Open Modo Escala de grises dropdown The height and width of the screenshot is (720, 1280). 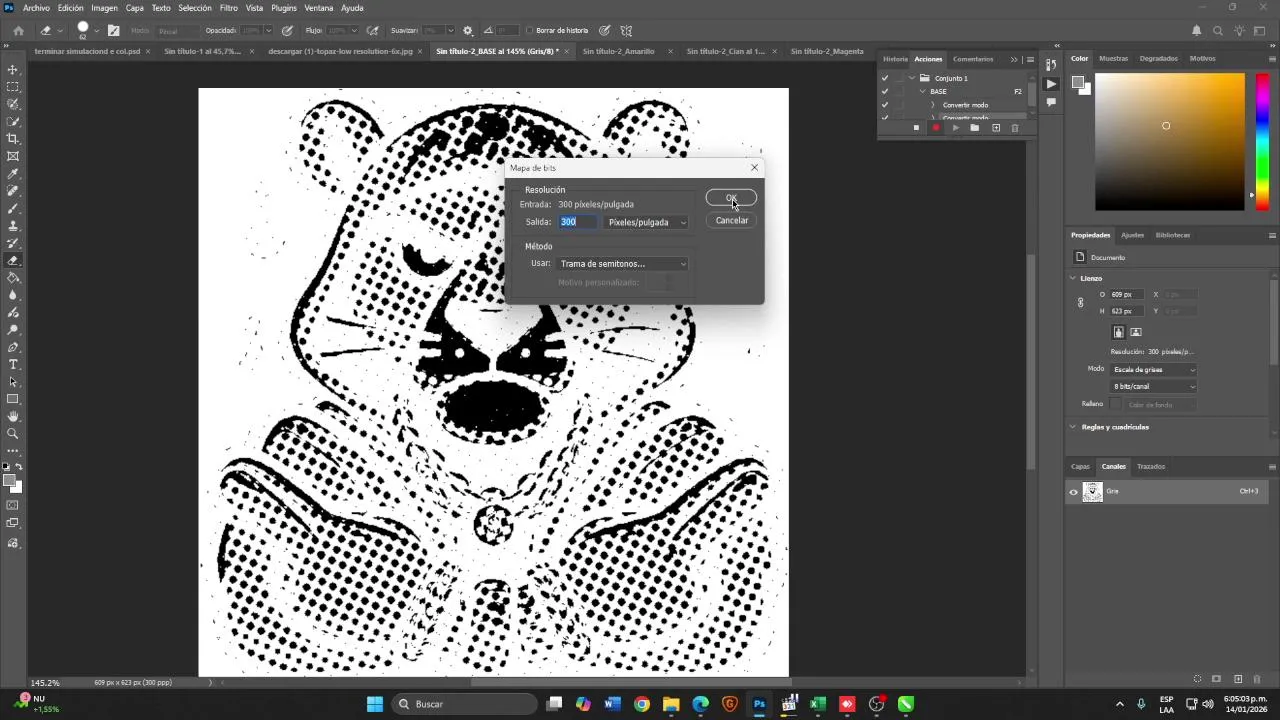pyautogui.click(x=1154, y=370)
